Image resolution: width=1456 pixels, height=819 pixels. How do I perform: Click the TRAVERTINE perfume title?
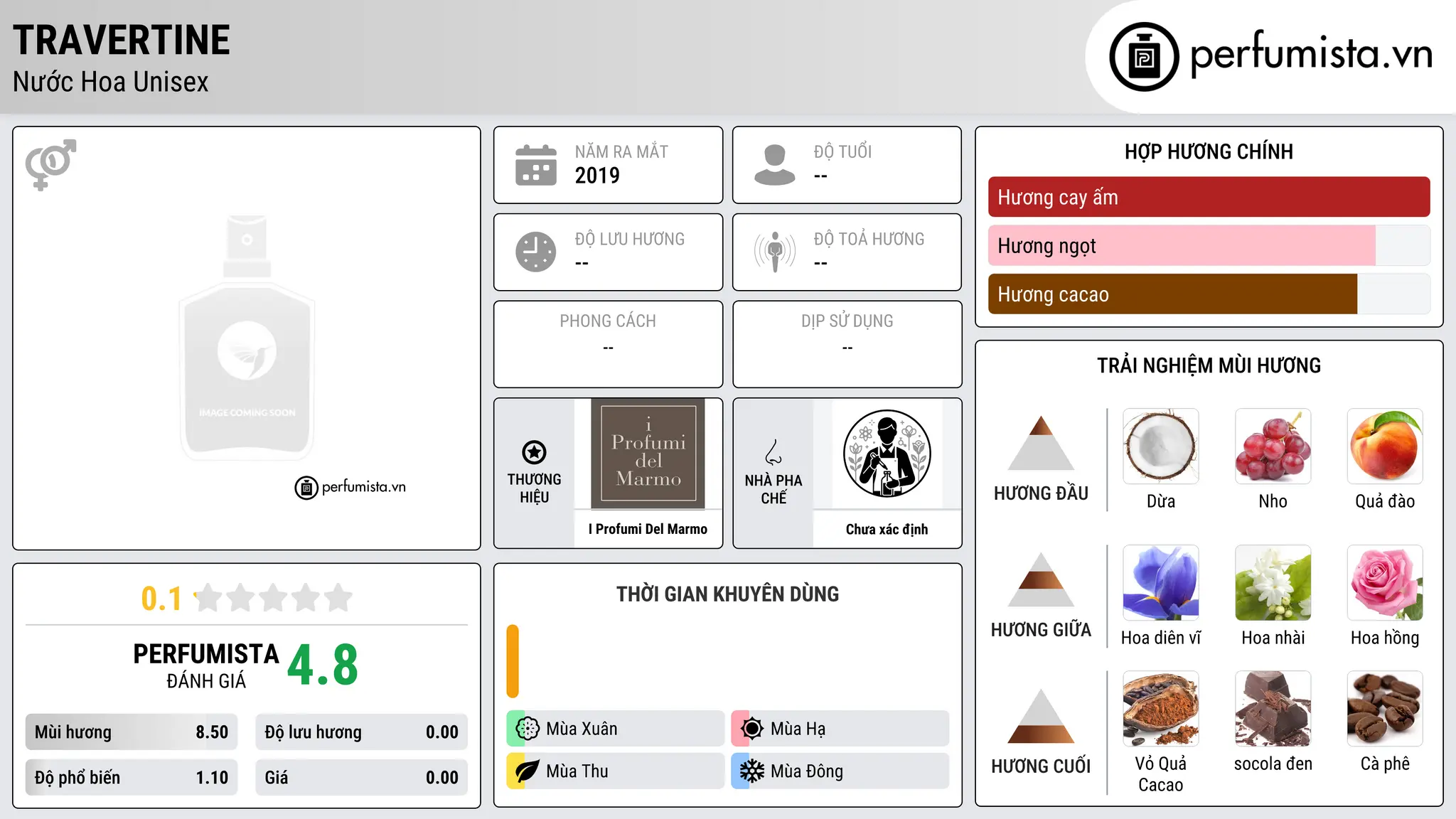coord(122,40)
